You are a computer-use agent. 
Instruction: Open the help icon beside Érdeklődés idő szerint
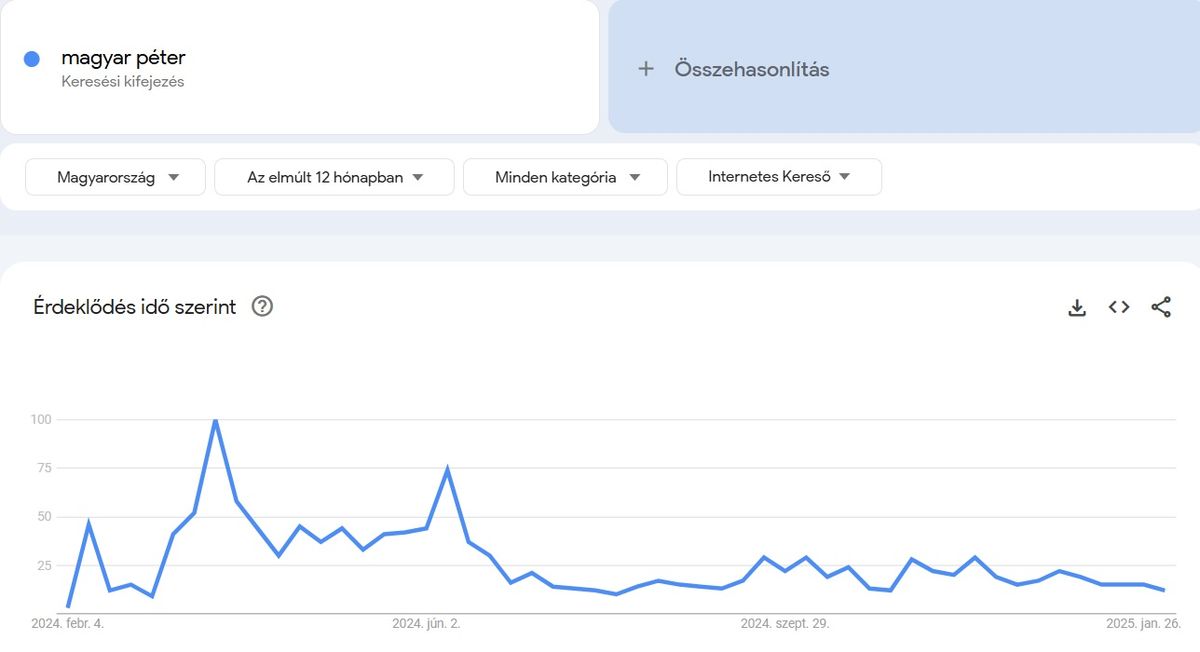pyautogui.click(x=262, y=306)
